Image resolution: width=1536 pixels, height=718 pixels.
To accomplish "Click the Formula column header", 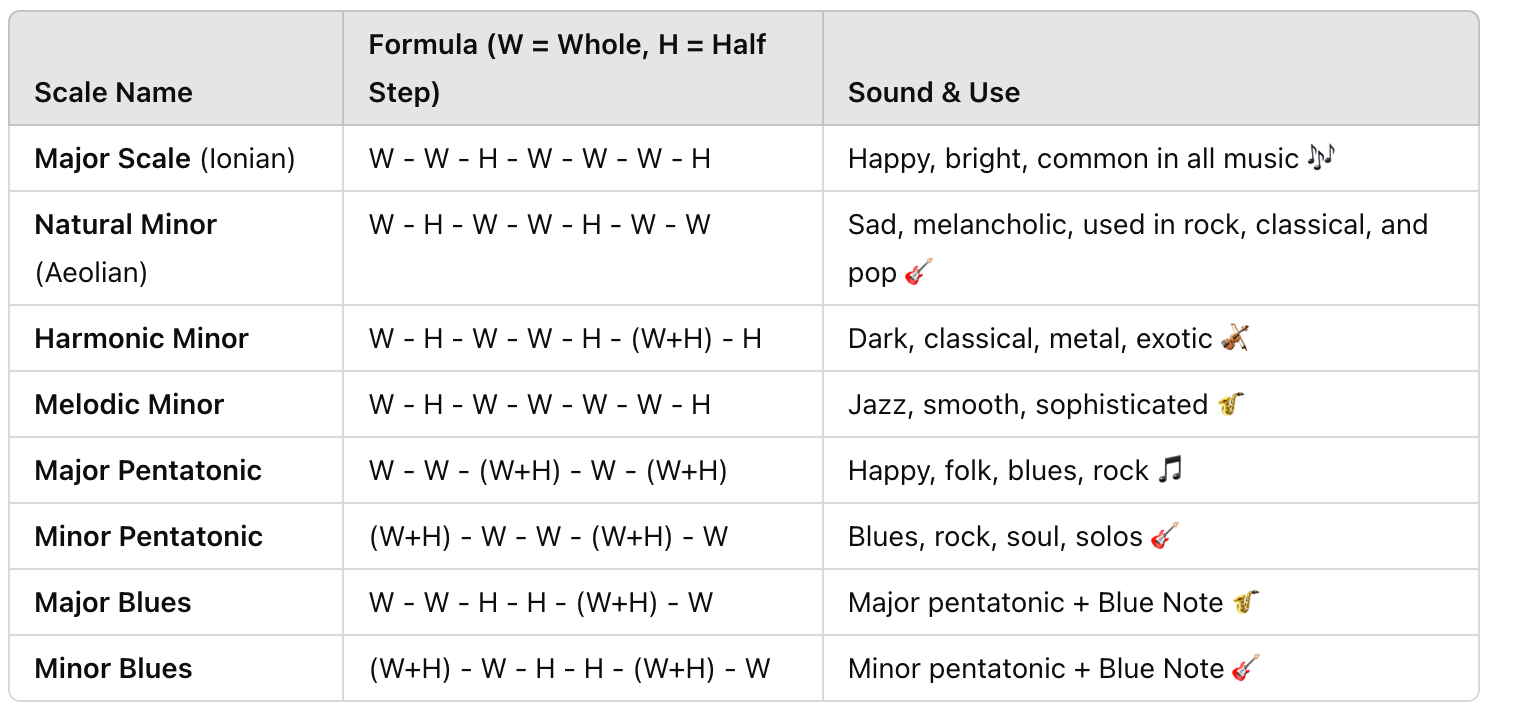I will (x=567, y=68).
